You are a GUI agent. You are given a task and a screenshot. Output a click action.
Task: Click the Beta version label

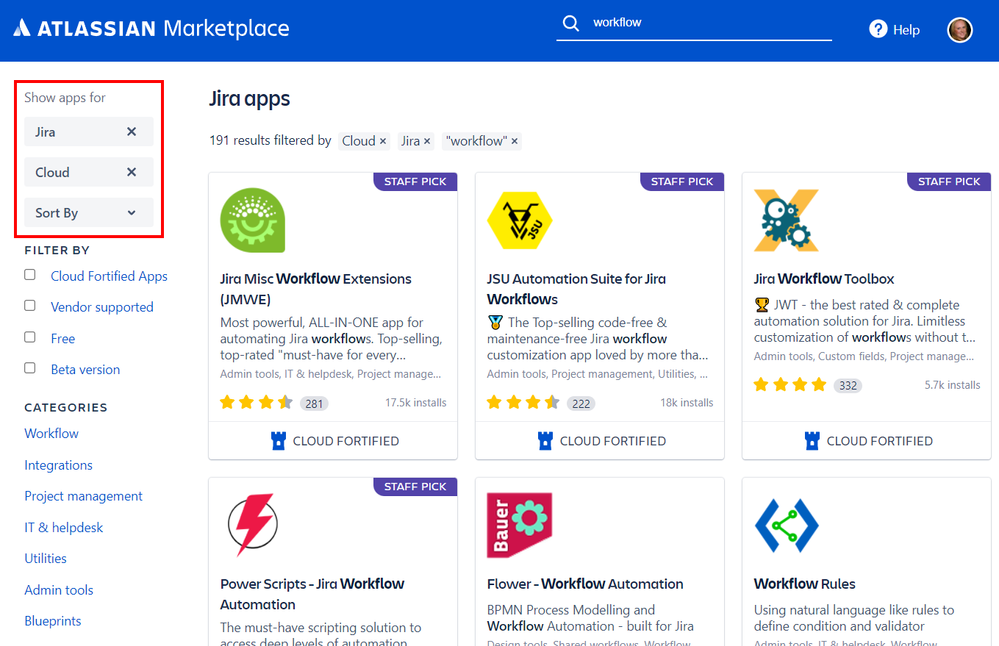click(85, 370)
